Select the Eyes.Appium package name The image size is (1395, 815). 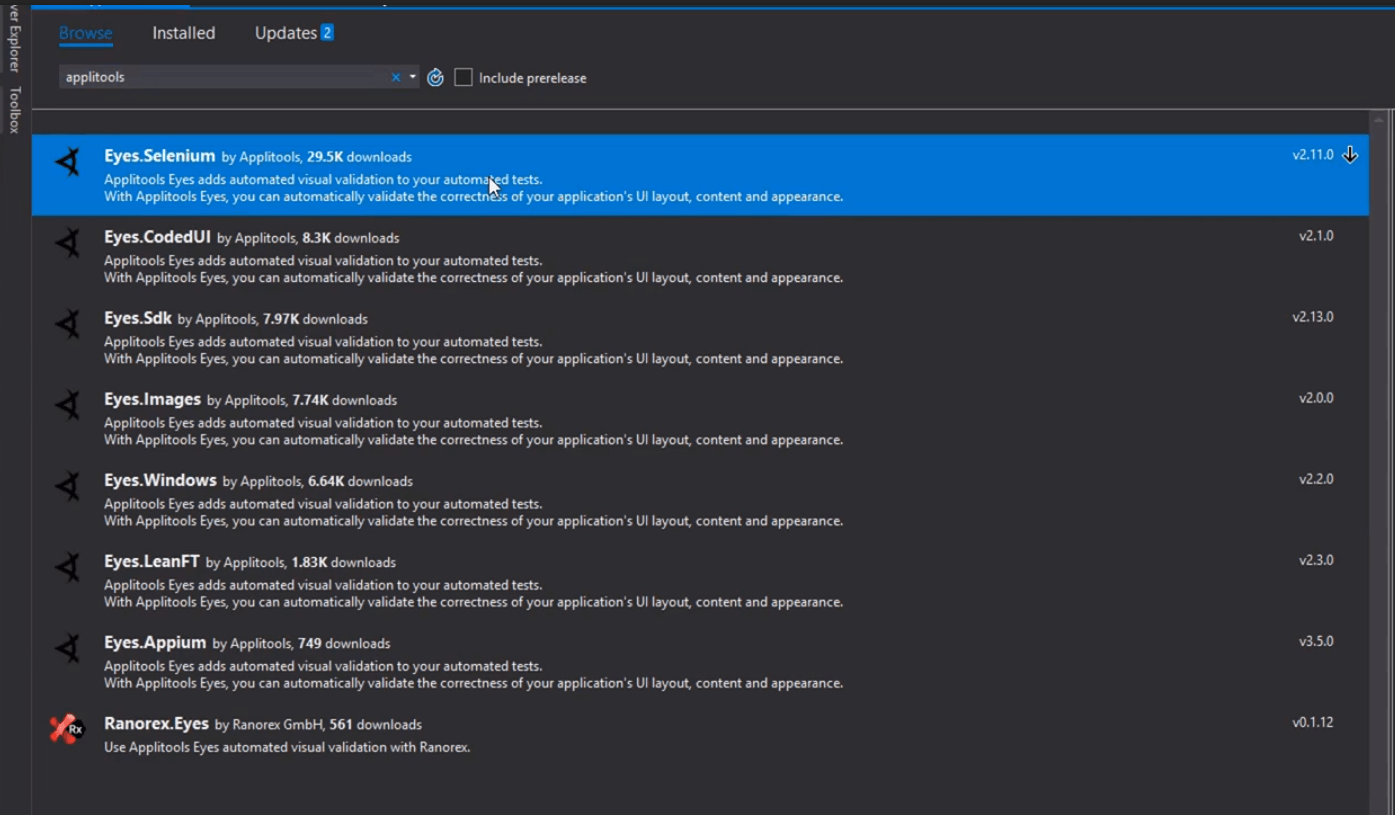coord(155,642)
